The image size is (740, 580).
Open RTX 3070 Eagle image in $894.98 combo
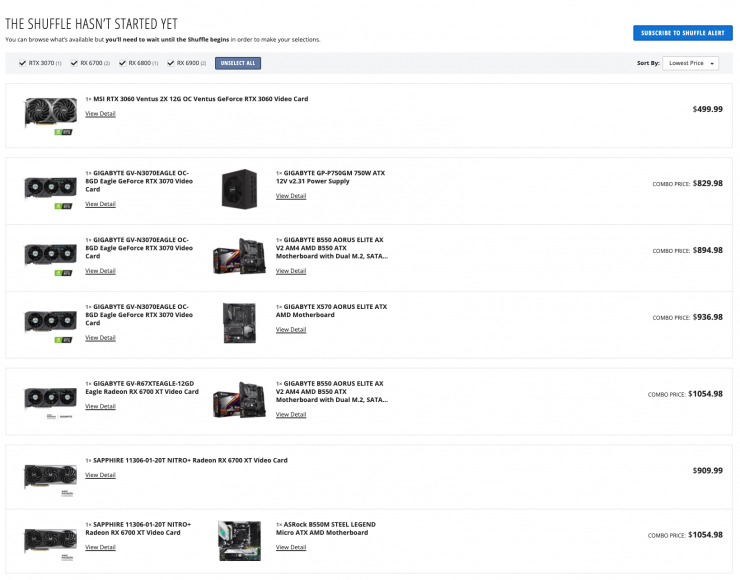pyautogui.click(x=50, y=258)
